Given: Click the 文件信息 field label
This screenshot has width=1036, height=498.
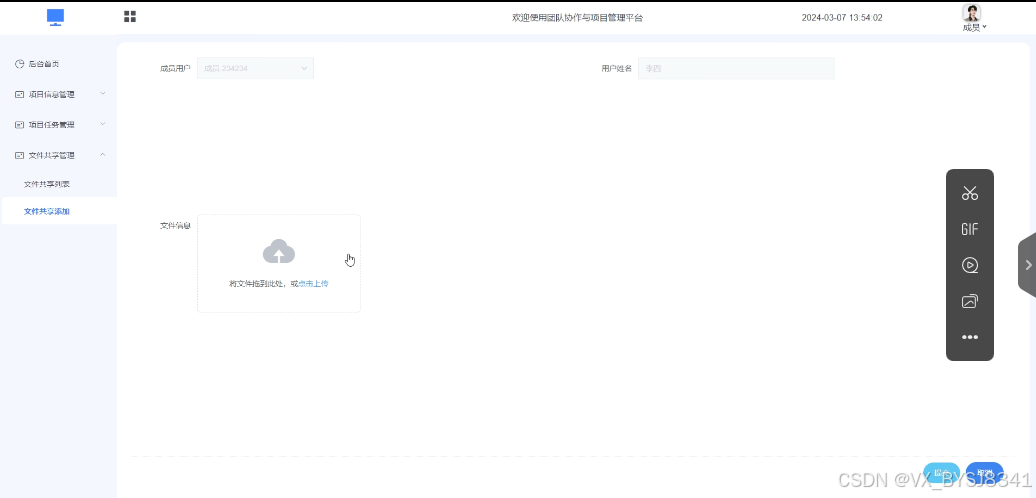Looking at the screenshot, I should pos(175,226).
